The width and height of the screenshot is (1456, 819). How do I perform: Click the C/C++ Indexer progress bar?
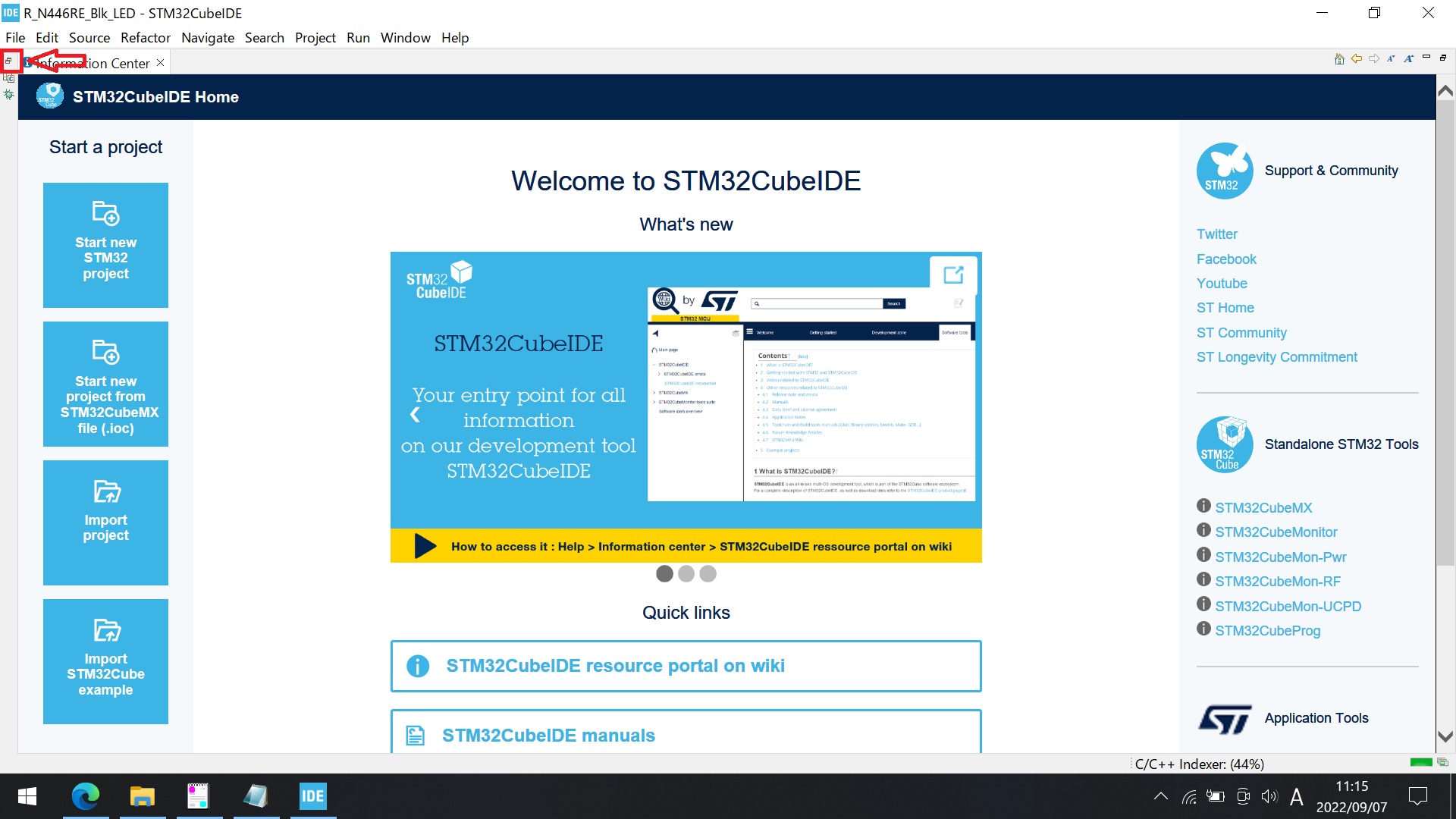point(1420,762)
